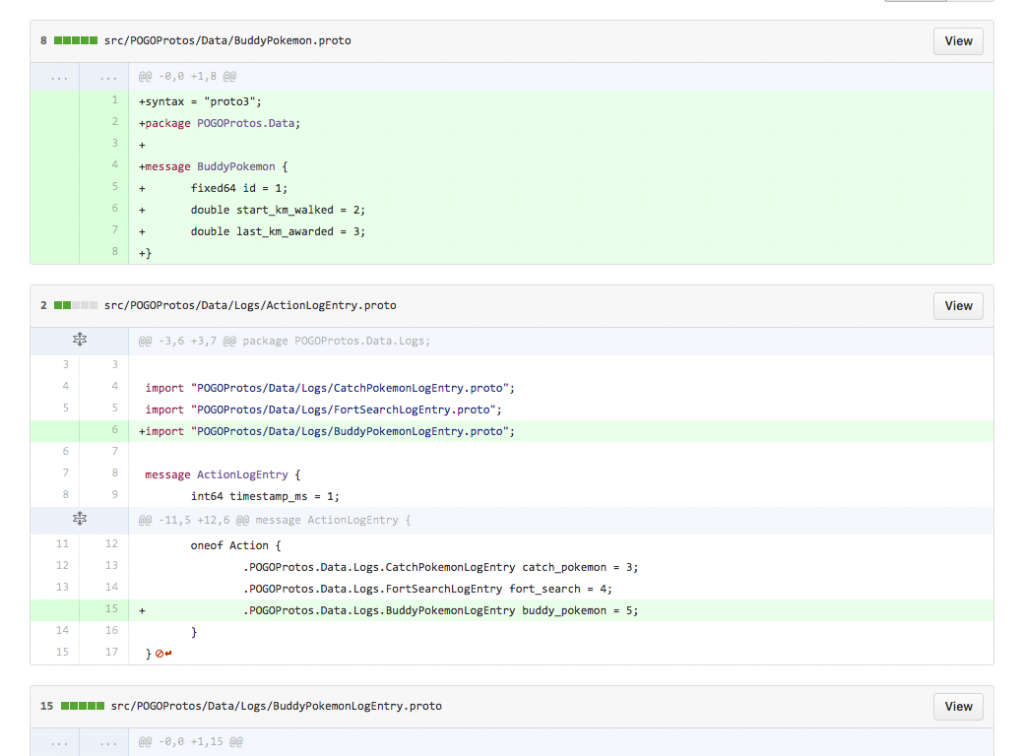Open the Logs/BuddyPokemonLogEntry.proto file path link

point(276,706)
